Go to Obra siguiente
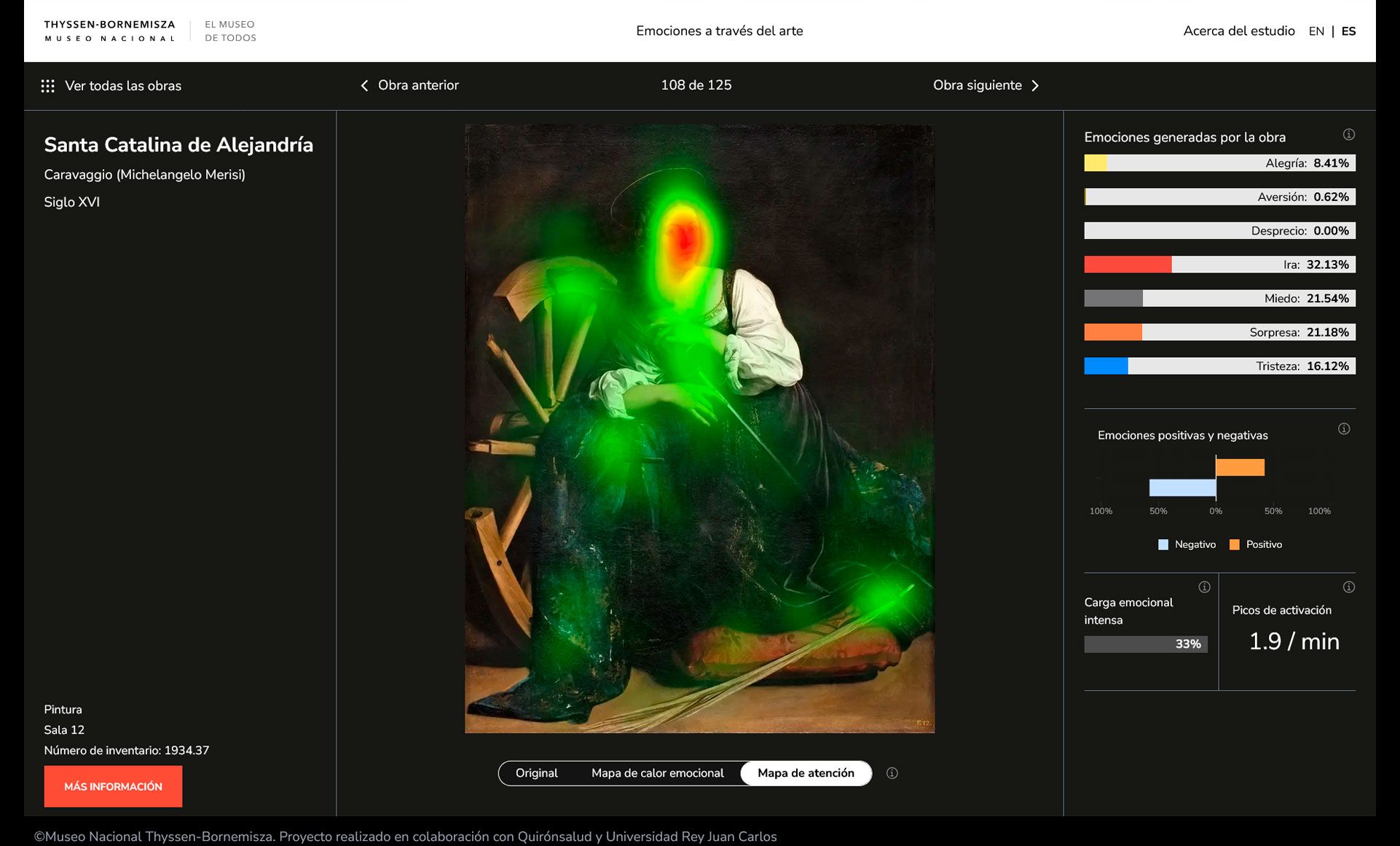Image resolution: width=1400 pixels, height=846 pixels. [x=978, y=85]
